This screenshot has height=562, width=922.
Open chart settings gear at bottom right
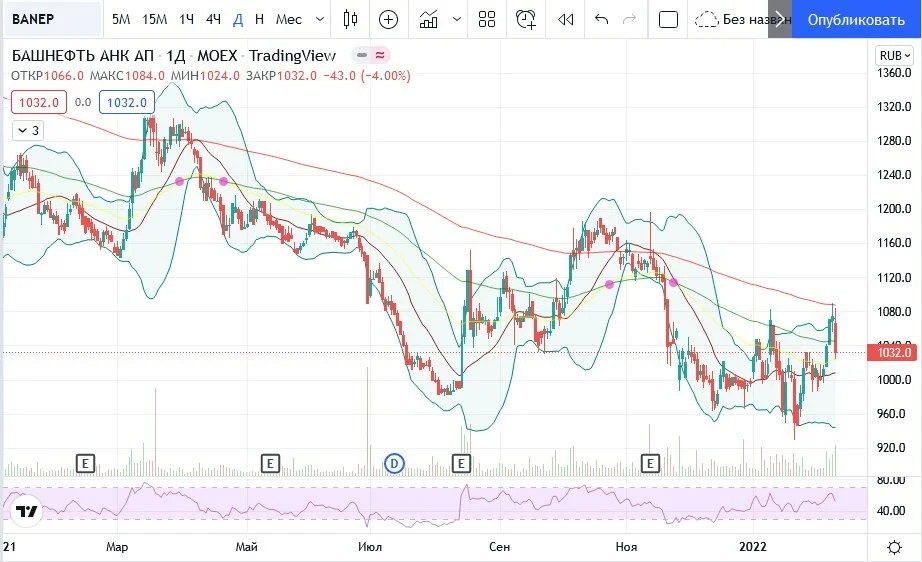click(894, 547)
